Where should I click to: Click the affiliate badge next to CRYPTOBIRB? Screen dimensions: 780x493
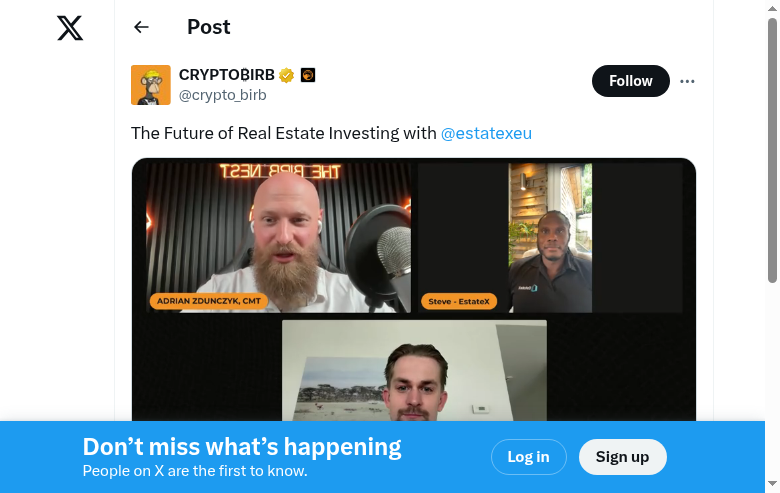tap(308, 75)
